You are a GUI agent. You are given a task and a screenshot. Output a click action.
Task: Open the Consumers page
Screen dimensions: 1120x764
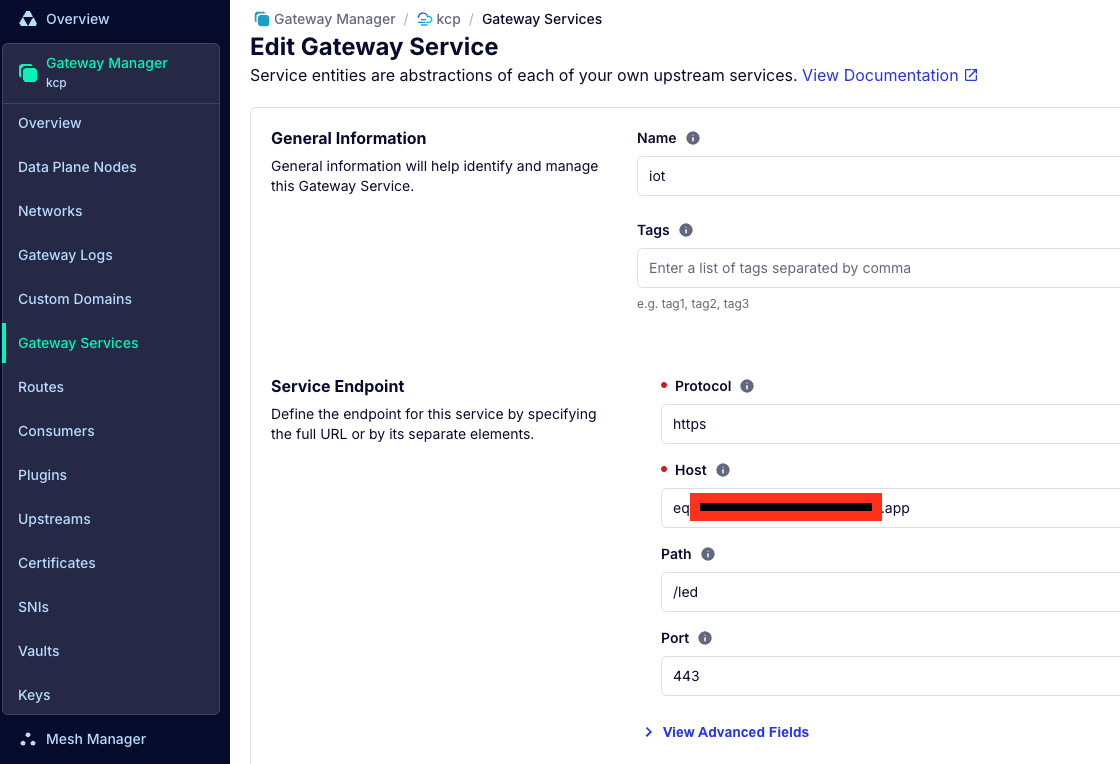tap(56, 431)
